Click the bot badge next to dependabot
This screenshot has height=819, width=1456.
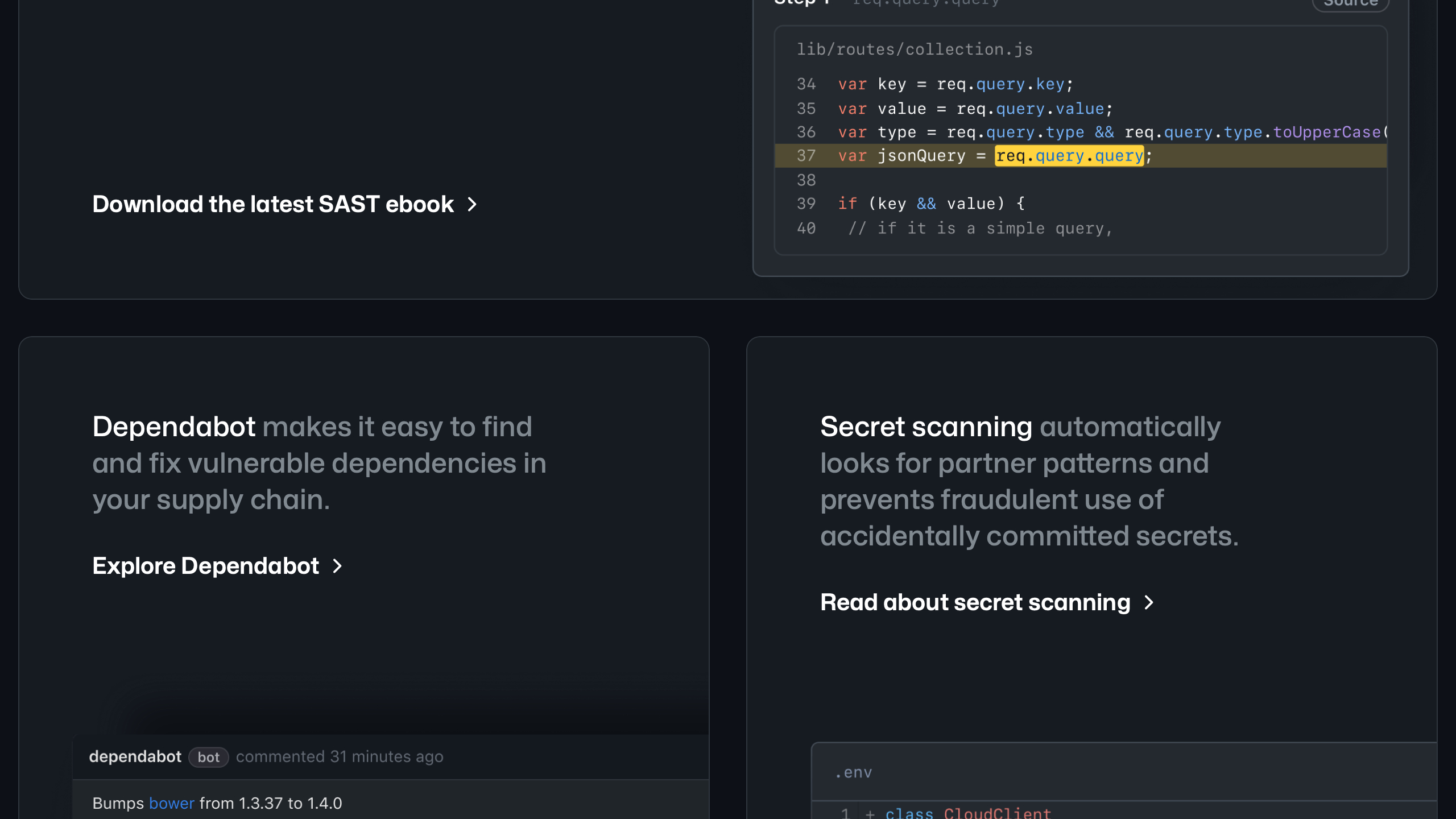[209, 757]
